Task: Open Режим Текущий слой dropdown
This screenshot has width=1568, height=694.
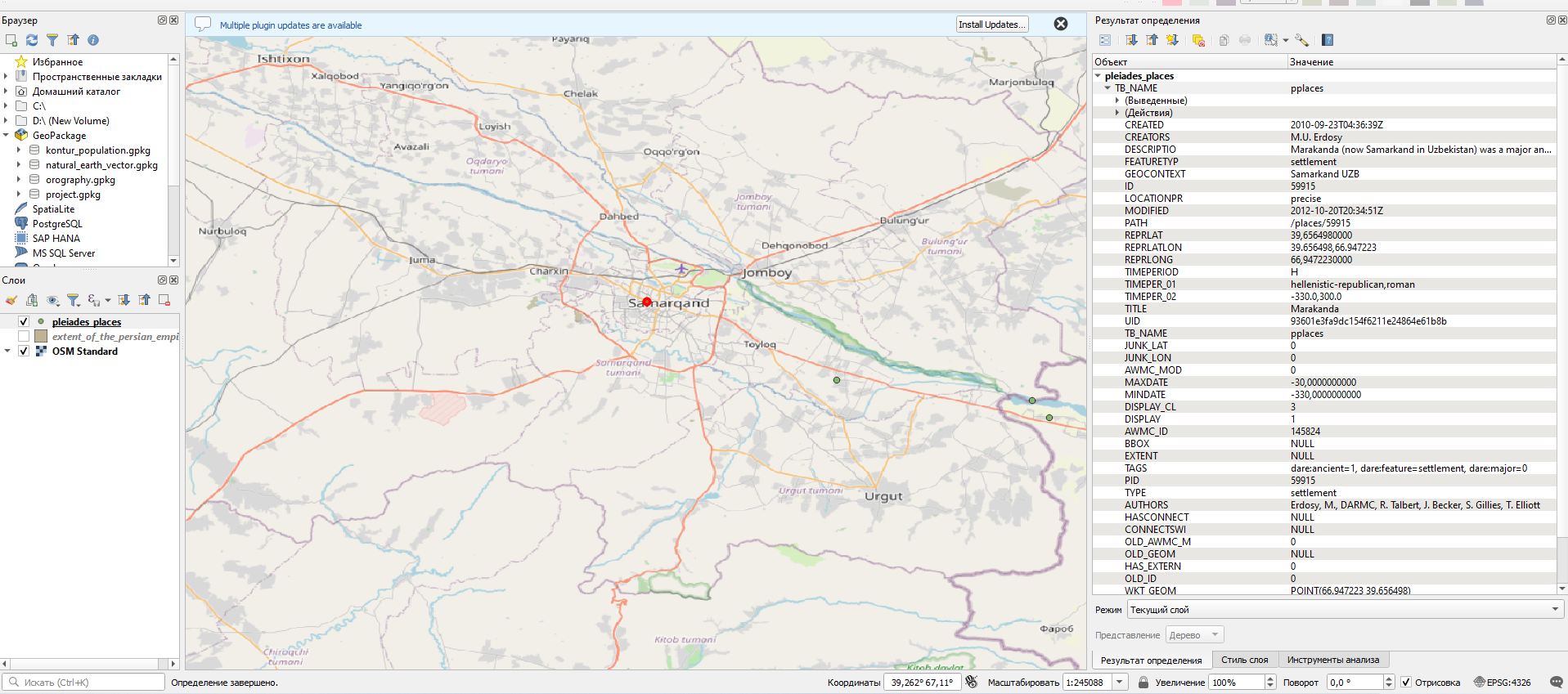Action: click(x=1346, y=610)
